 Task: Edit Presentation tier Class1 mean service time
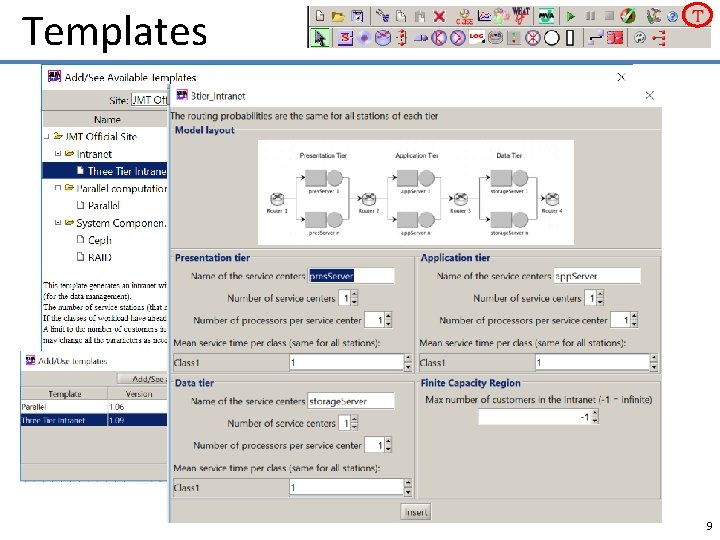coord(346,362)
